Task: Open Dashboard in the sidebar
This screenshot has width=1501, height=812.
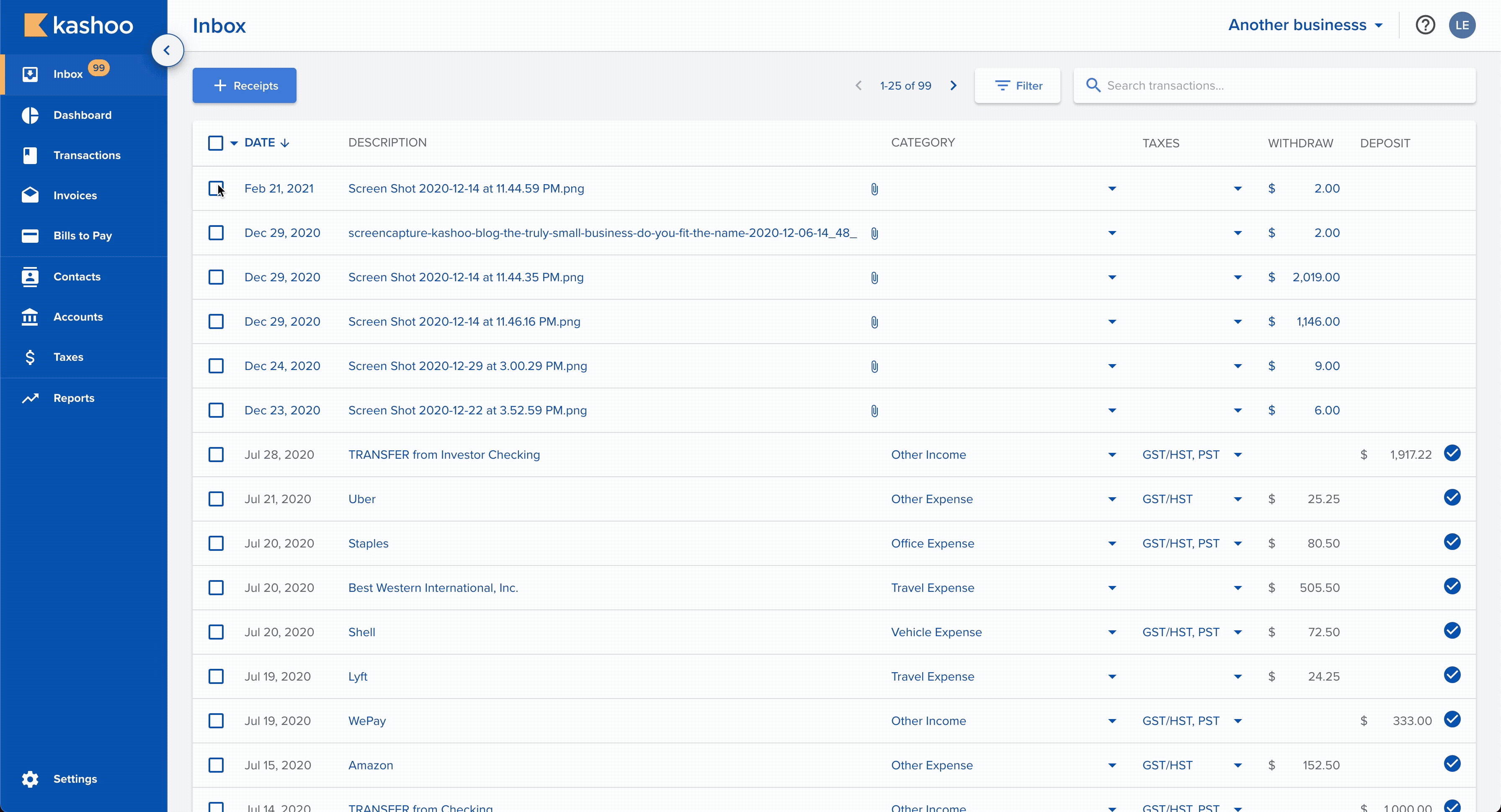Action: coord(84,116)
